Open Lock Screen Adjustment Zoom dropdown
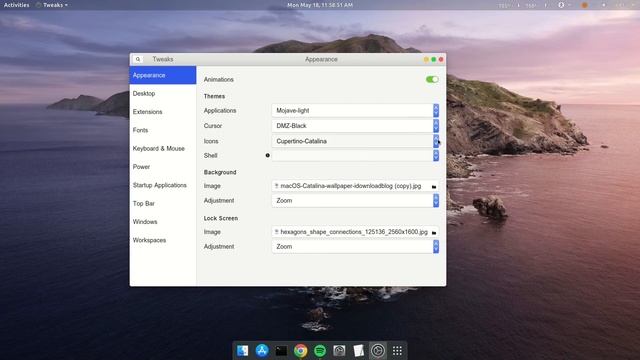Viewport: 640px width, 360px height. point(355,247)
